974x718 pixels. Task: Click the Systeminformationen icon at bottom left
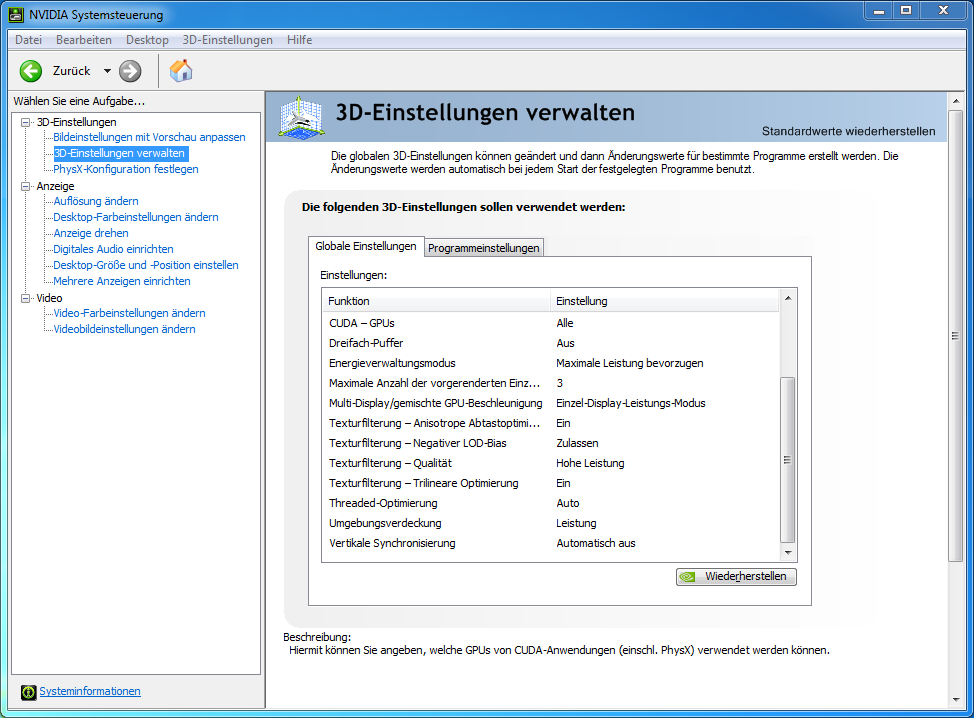pyautogui.click(x=29, y=692)
